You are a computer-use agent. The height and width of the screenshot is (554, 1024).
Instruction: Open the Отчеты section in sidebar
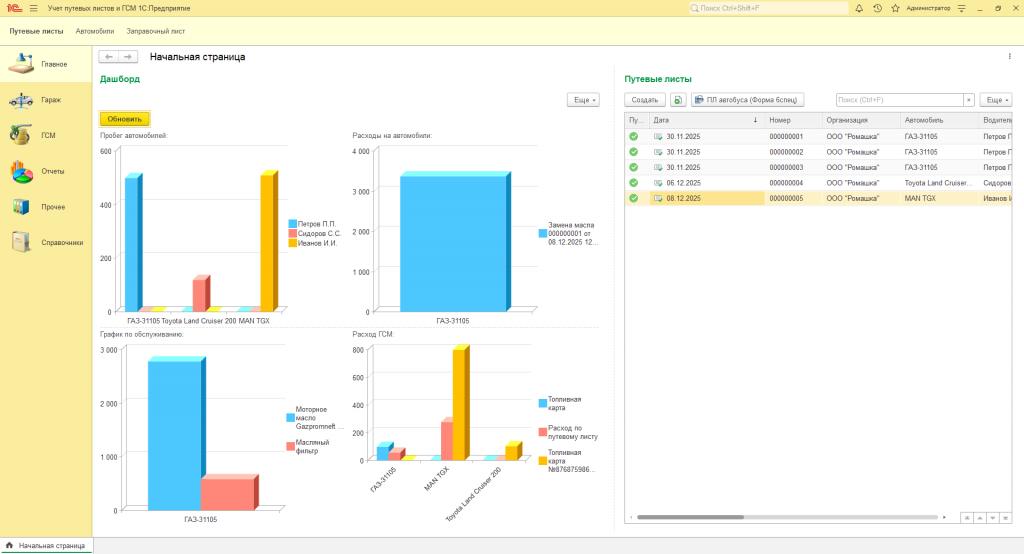click(x=45, y=171)
